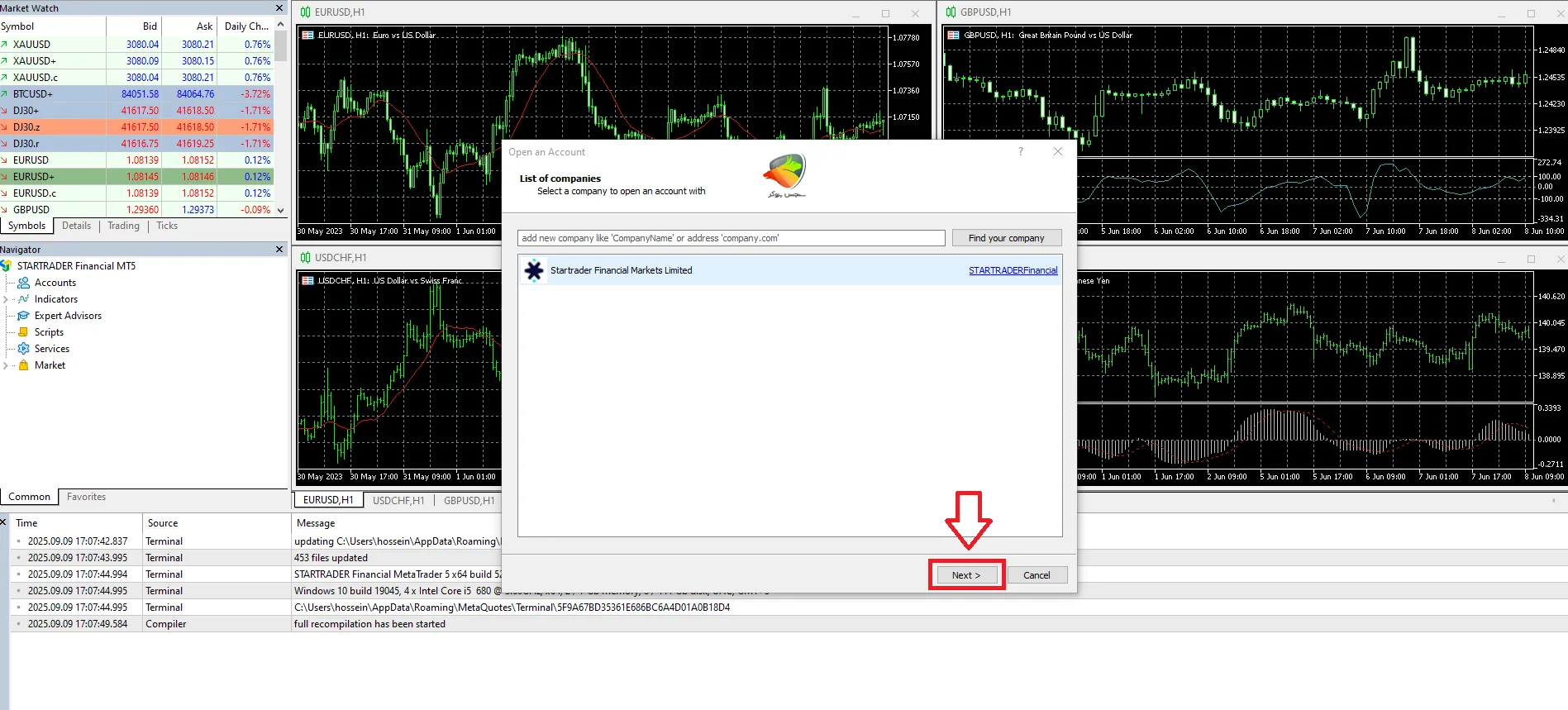
Task: Click the Scripts icon in Navigator
Action: click(24, 332)
